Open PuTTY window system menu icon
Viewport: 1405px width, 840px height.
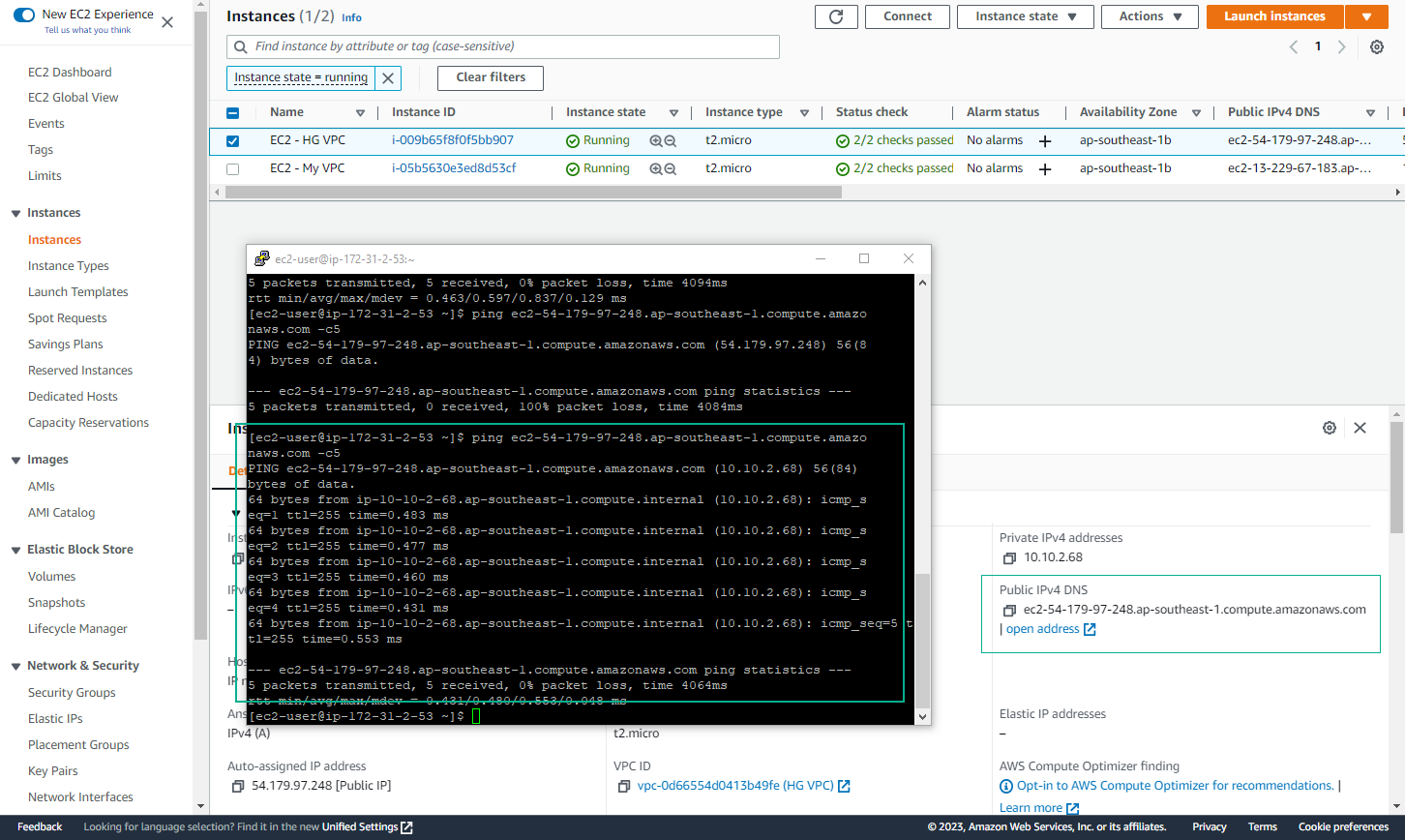[261, 259]
